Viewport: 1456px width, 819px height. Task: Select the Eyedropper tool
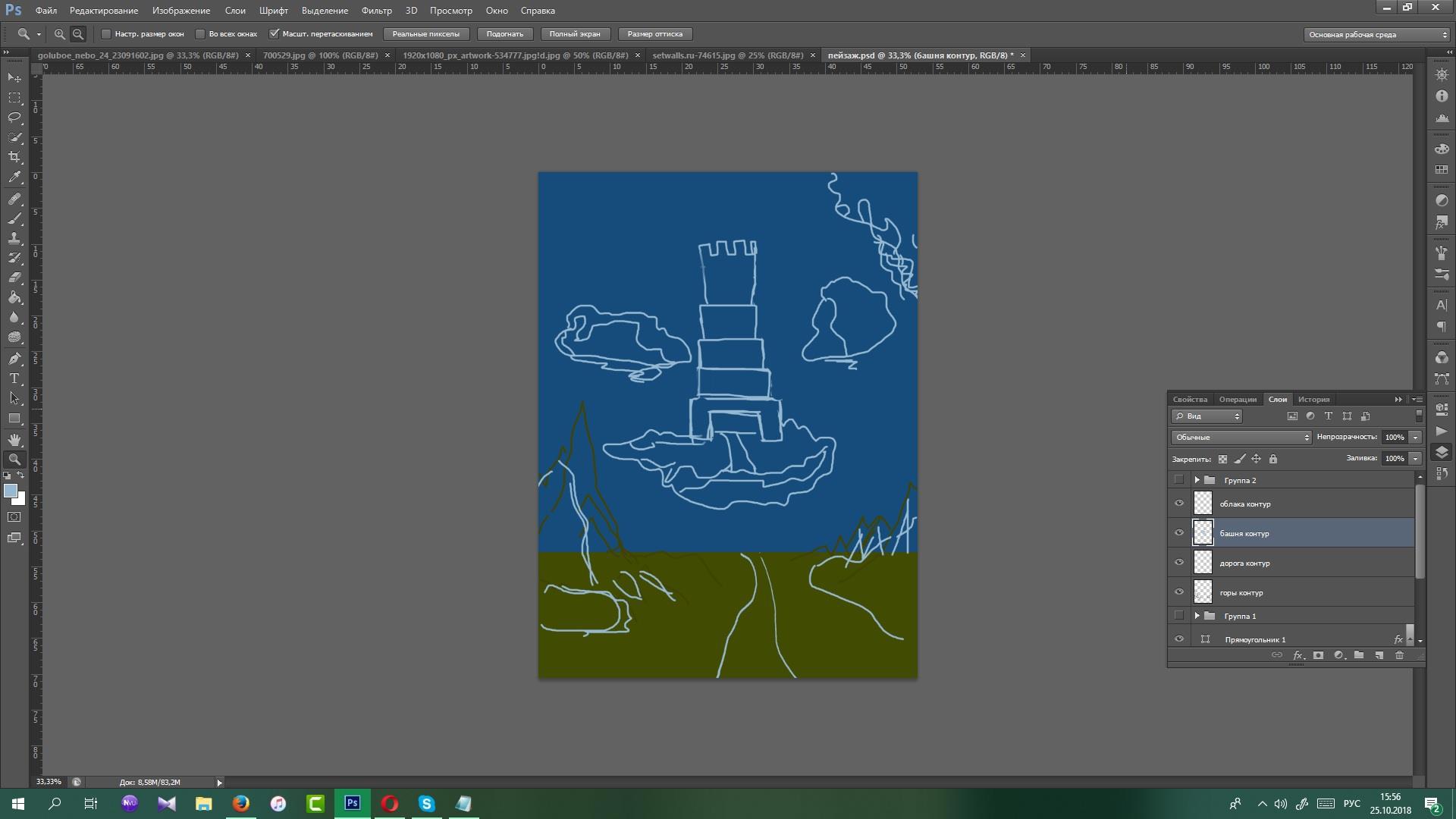click(x=14, y=177)
